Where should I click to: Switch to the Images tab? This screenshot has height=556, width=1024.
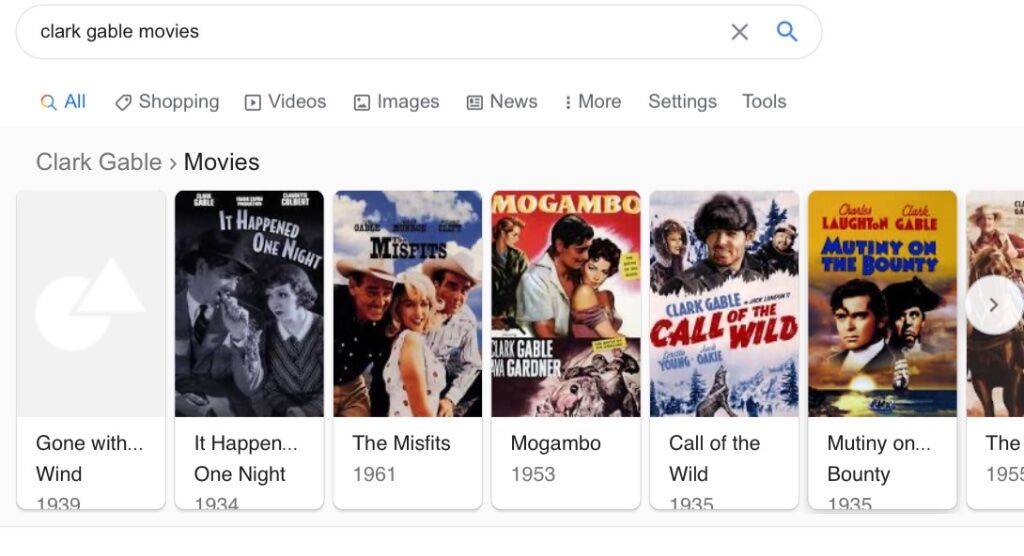(x=396, y=102)
